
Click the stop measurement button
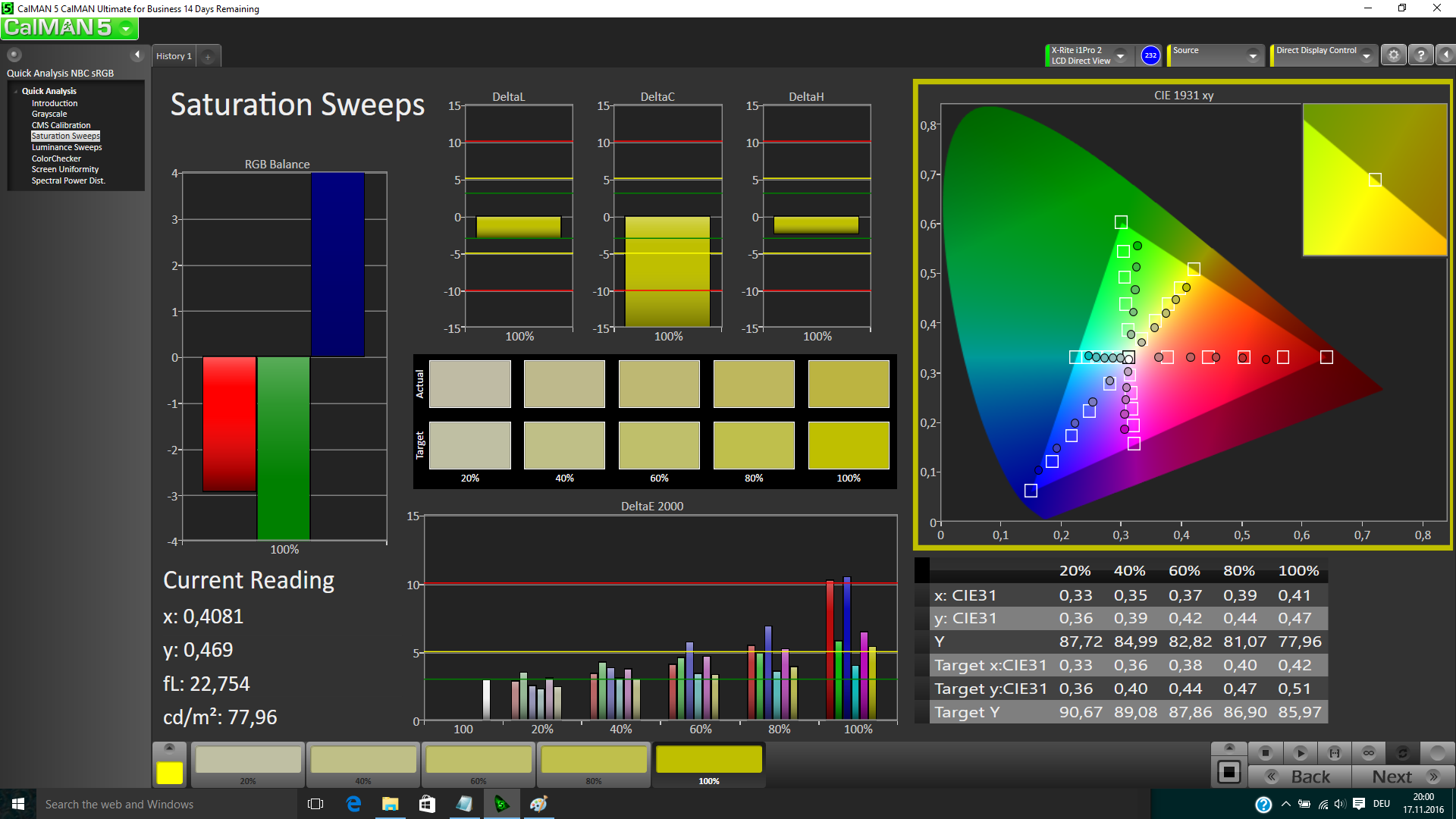(x=1265, y=753)
